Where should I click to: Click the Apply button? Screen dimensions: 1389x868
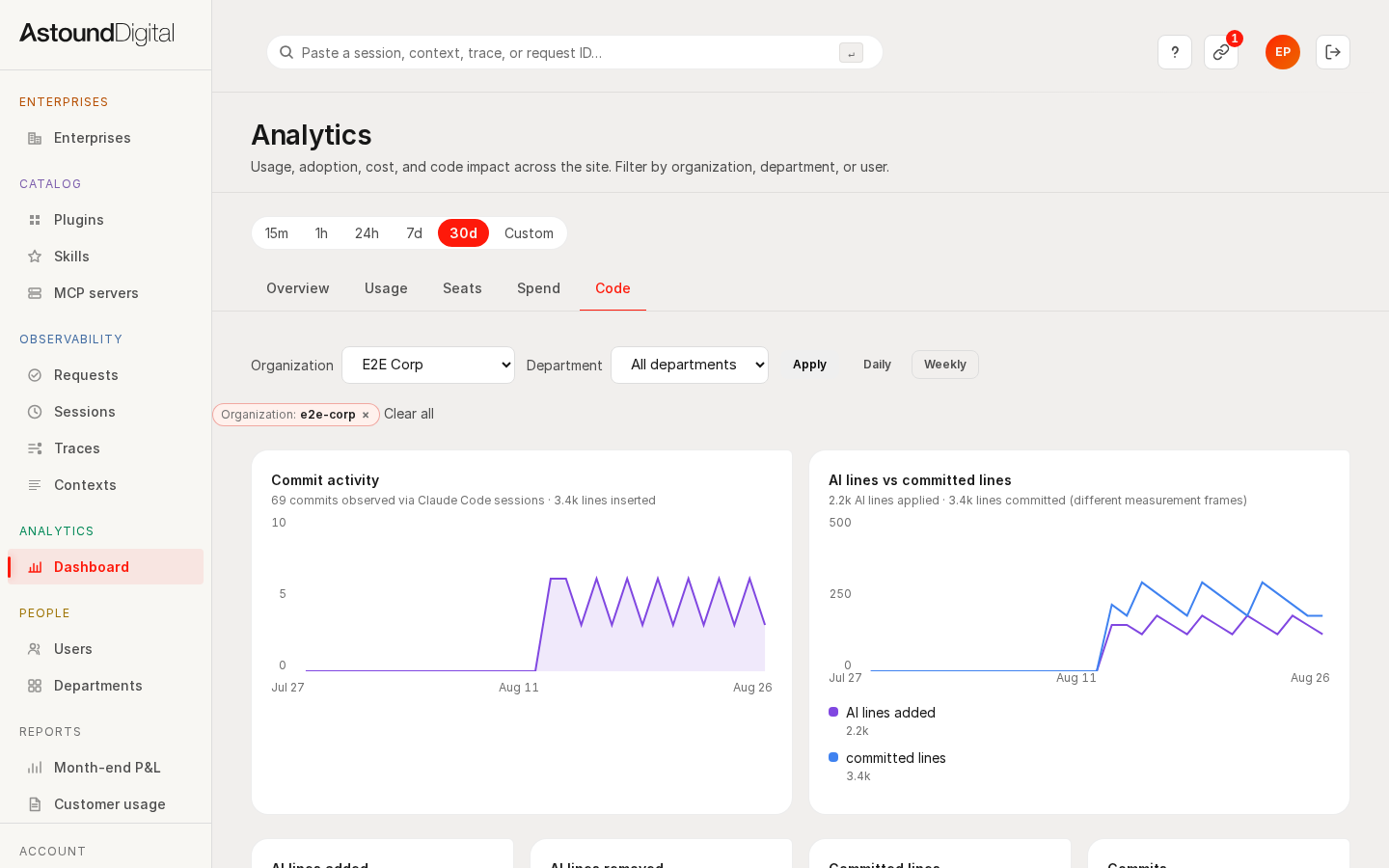pos(809,365)
